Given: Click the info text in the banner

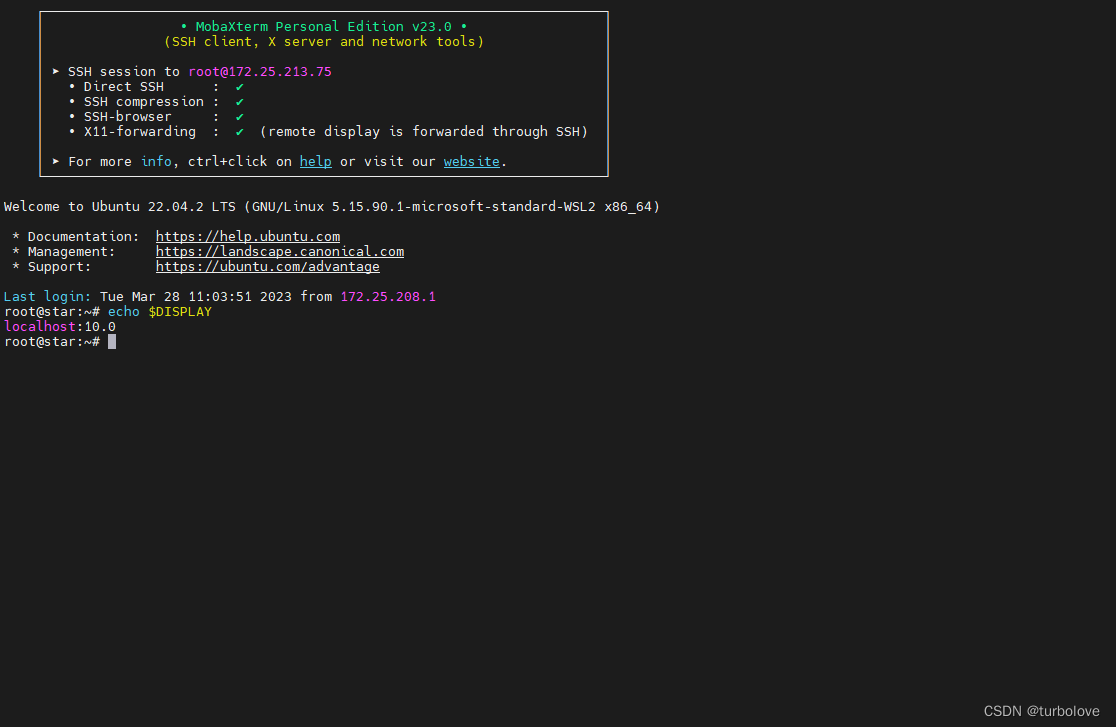Looking at the screenshot, I should [155, 161].
